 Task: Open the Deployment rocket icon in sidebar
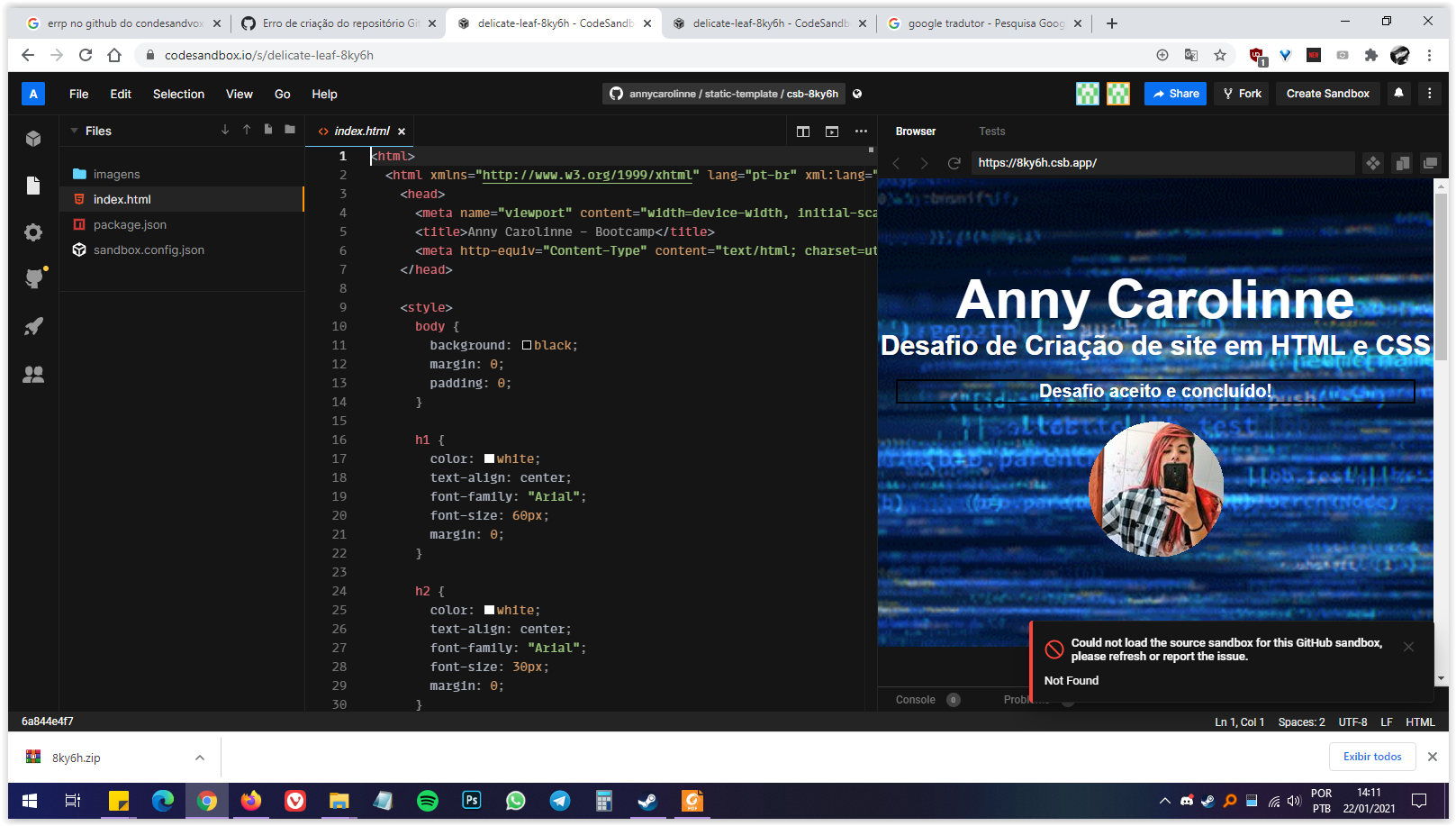pyautogui.click(x=33, y=326)
